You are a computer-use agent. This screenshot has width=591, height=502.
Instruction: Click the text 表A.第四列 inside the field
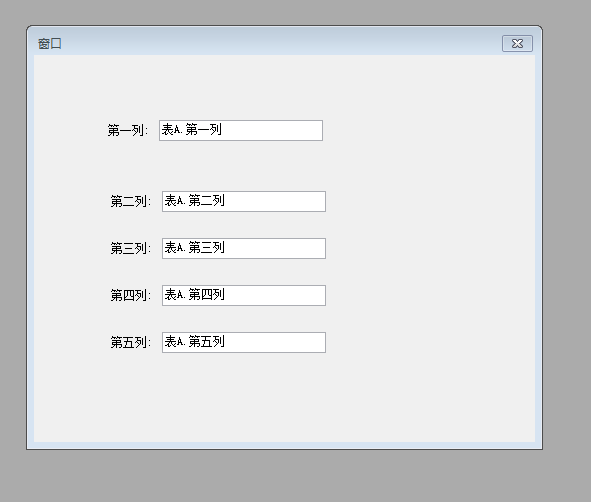194,295
